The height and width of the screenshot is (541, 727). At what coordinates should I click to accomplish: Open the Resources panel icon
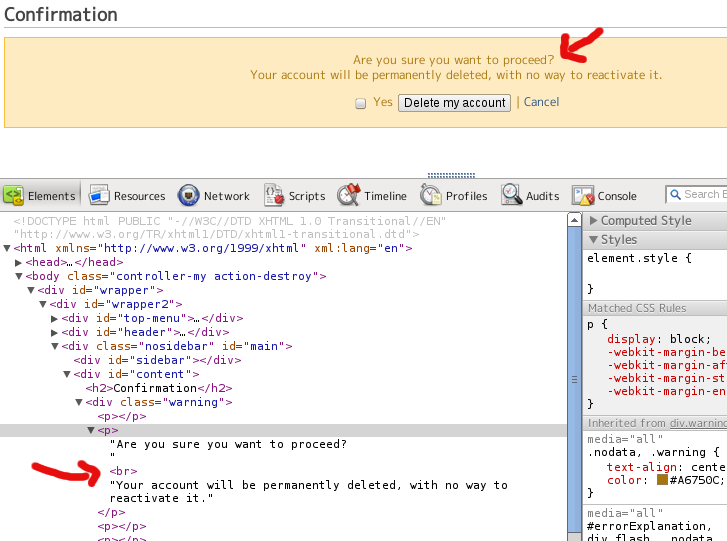pyautogui.click(x=99, y=195)
